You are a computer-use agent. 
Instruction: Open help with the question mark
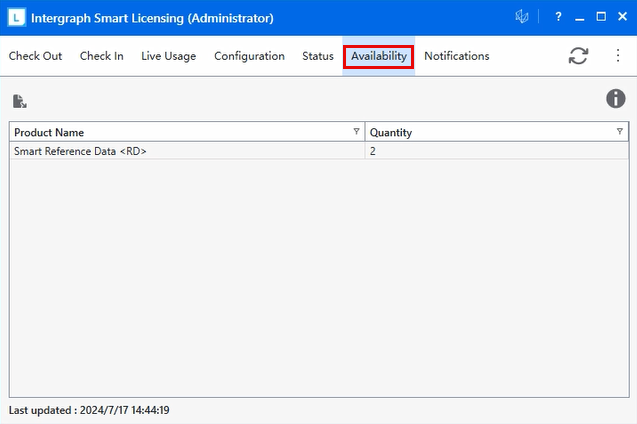(557, 17)
